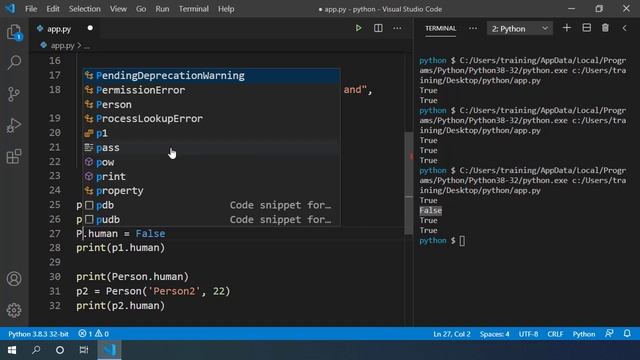Split the editor right
This screenshot has height=360, width=640.
[378, 28]
